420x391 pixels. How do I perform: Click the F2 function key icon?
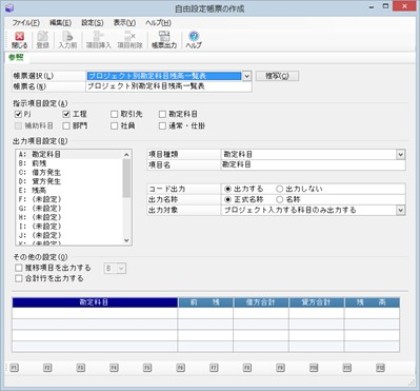[x=47, y=367]
